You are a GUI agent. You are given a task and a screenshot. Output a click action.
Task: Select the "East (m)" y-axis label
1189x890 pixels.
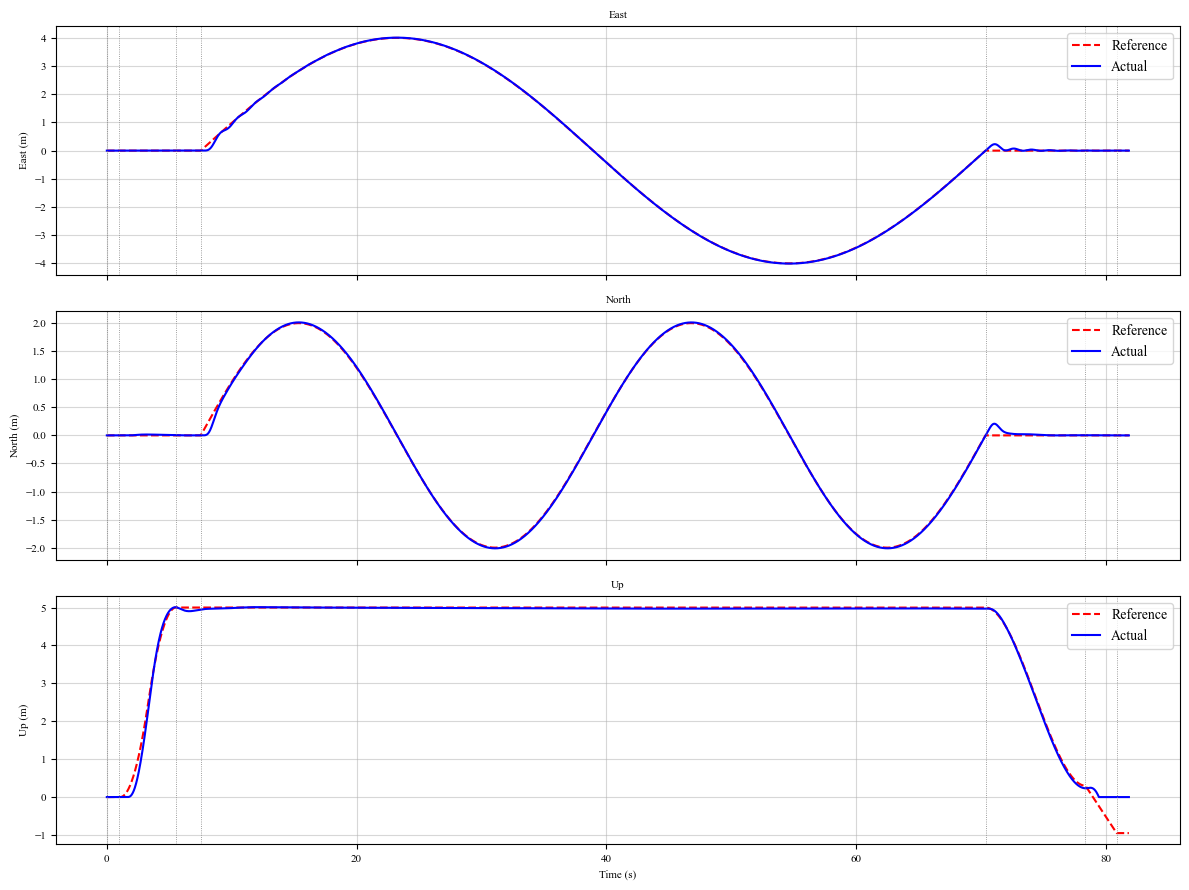(23, 151)
